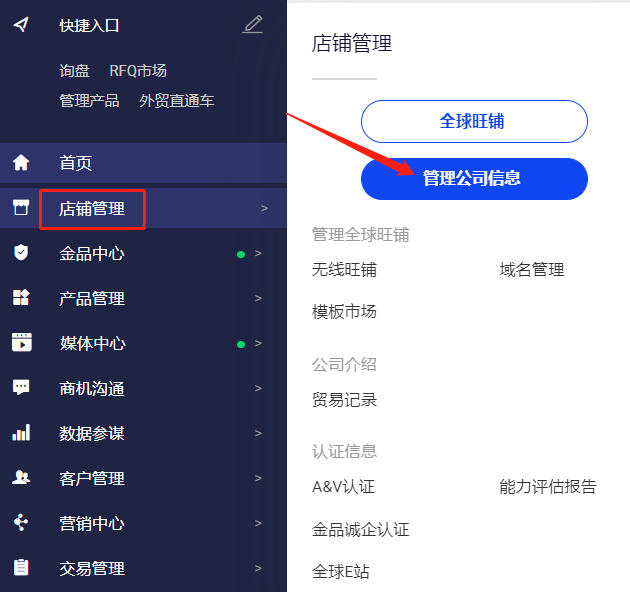Click the people icon for 客户管理
Viewport: 630px width, 592px height.
coord(21,478)
